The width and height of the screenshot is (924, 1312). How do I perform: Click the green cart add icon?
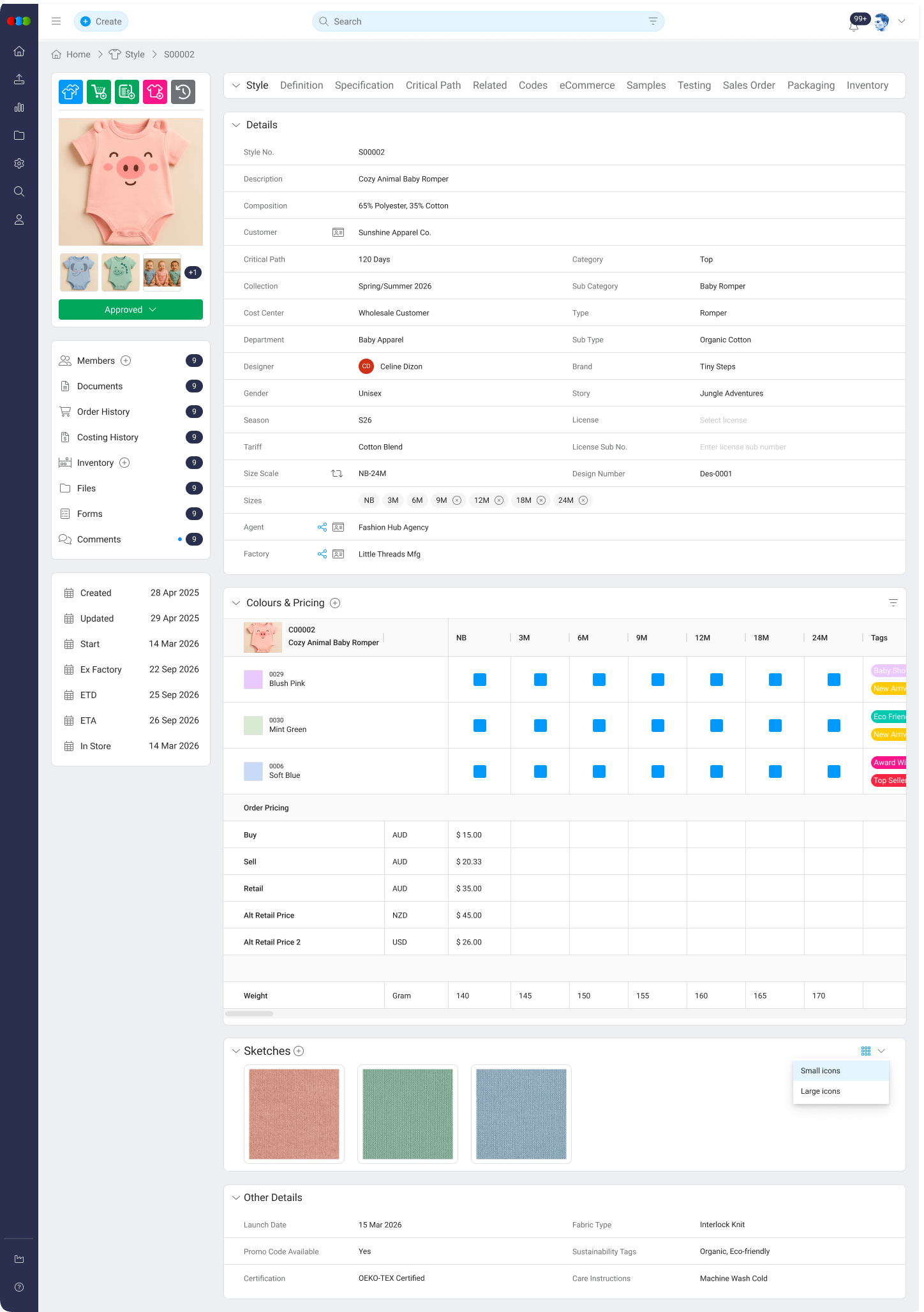pos(99,92)
